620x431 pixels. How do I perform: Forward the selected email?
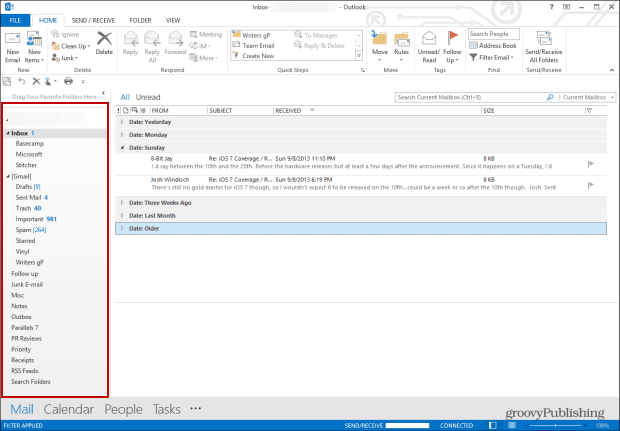tap(175, 43)
